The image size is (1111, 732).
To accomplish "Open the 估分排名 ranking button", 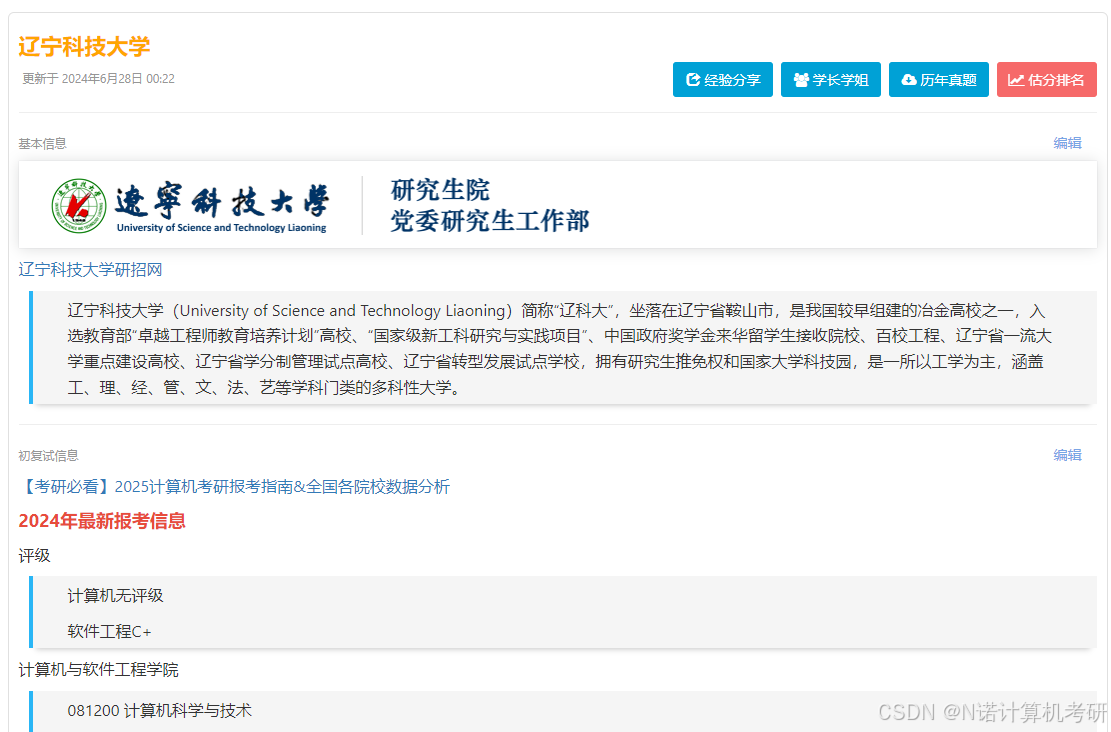I will pos(1047,79).
